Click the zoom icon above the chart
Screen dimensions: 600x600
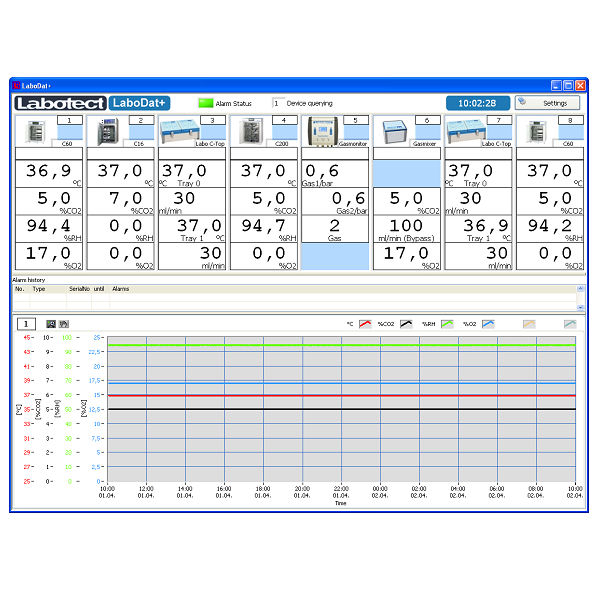pyautogui.click(x=50, y=324)
